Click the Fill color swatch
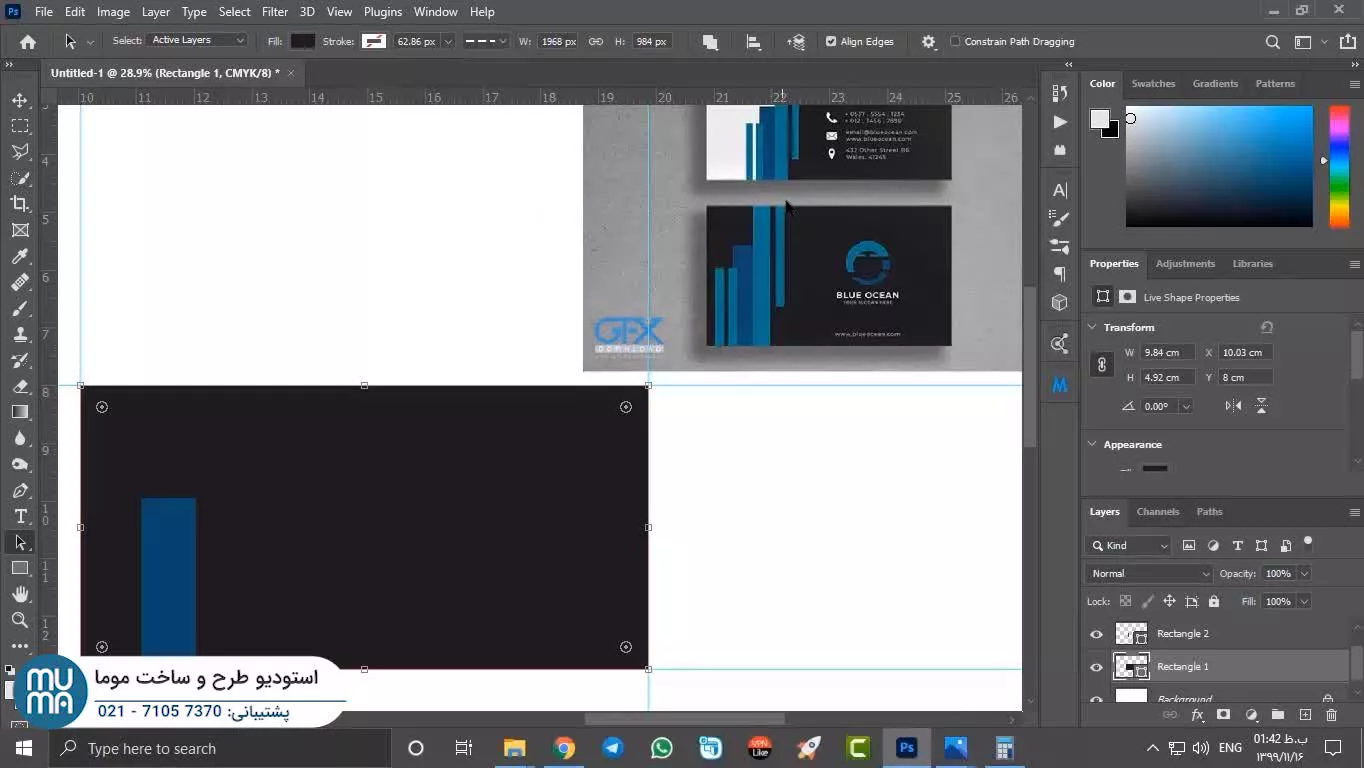Screen dimensions: 1364x768 tap(303, 42)
